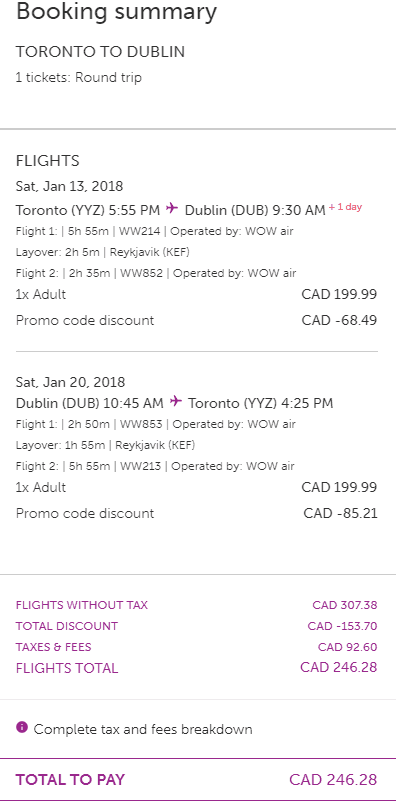Click the +1 day arrival indicator
The image size is (396, 804).
[x=345, y=207]
